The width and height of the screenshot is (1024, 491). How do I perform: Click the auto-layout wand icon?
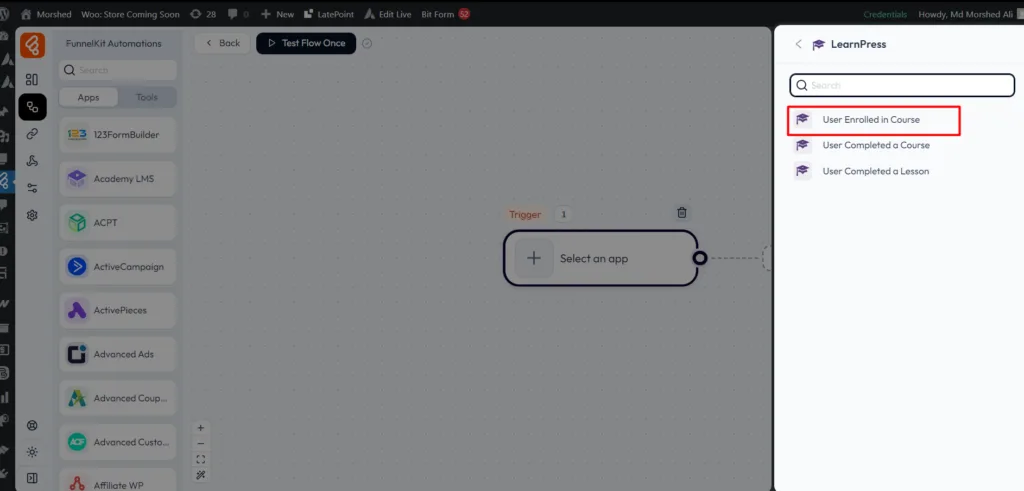pos(200,475)
